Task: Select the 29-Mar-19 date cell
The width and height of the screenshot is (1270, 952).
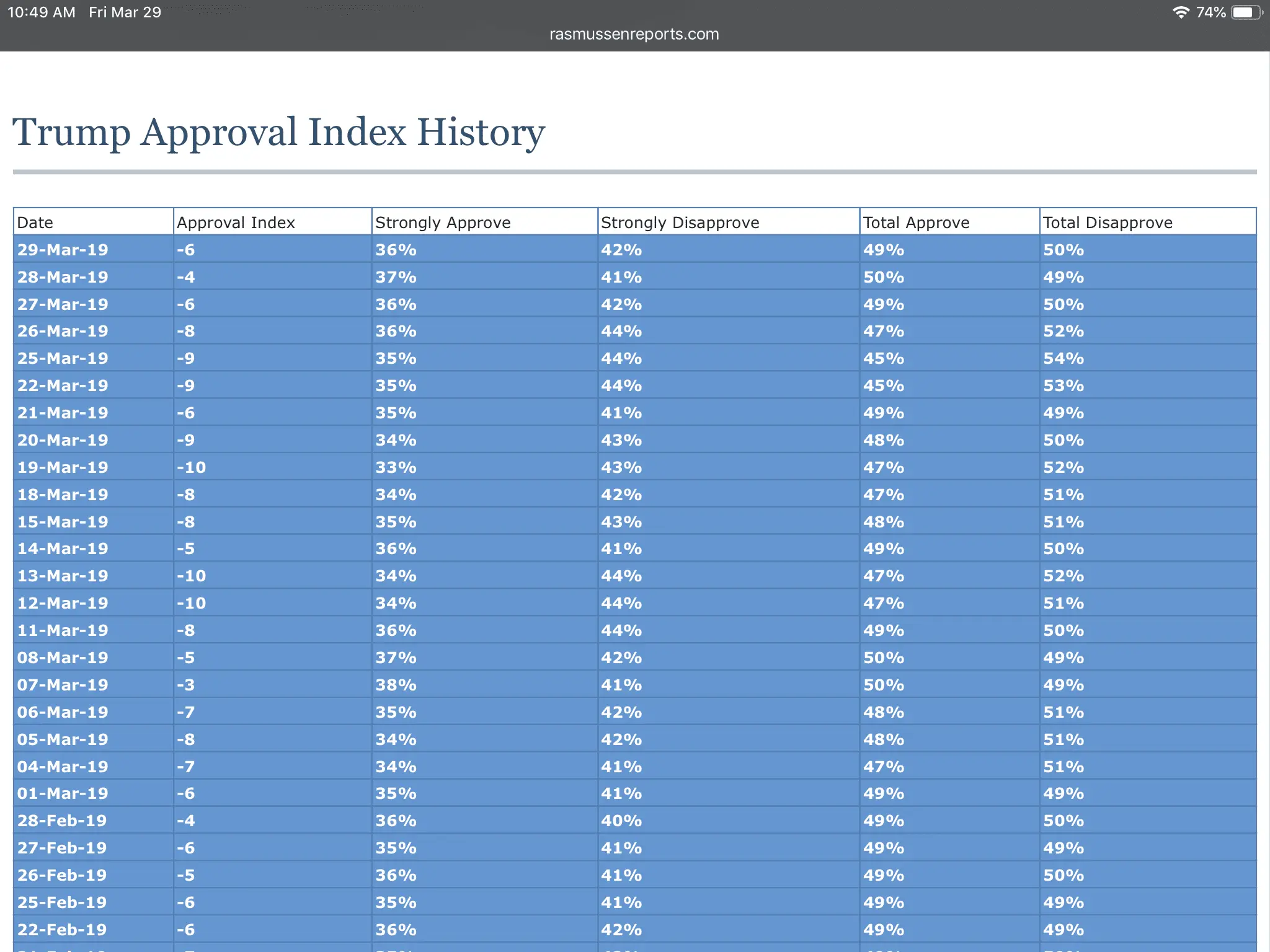Action: point(63,250)
